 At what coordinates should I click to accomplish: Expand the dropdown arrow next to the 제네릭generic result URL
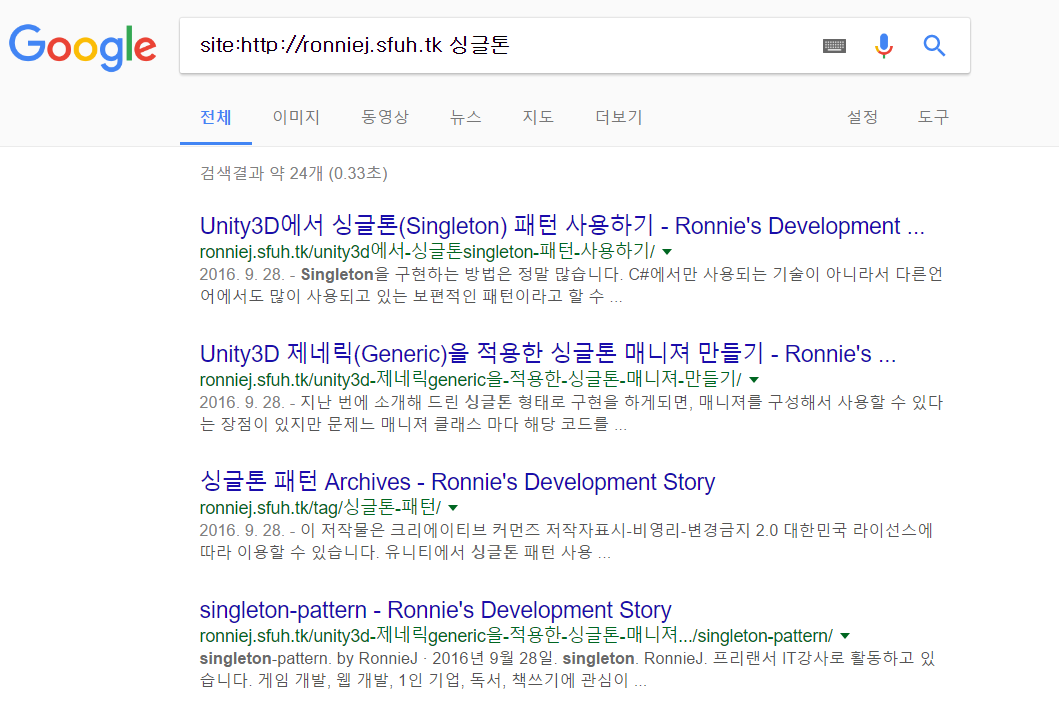click(754, 380)
